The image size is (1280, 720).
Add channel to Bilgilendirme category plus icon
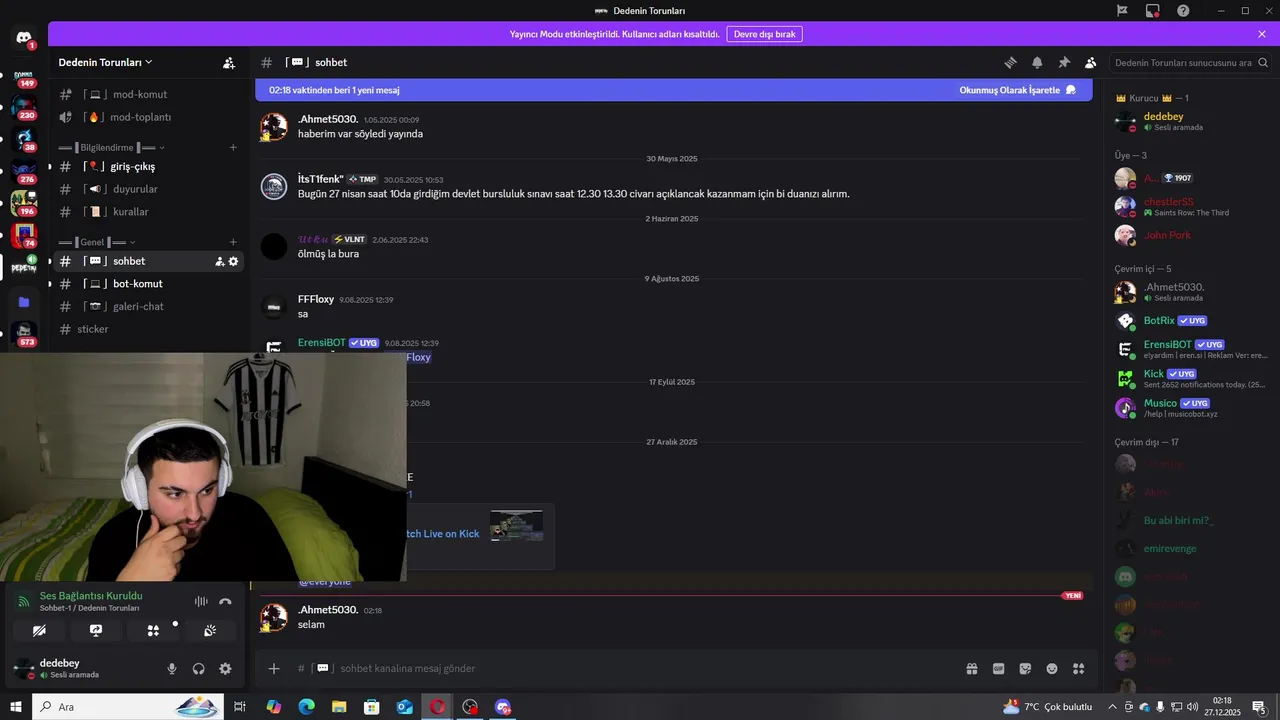(x=233, y=147)
